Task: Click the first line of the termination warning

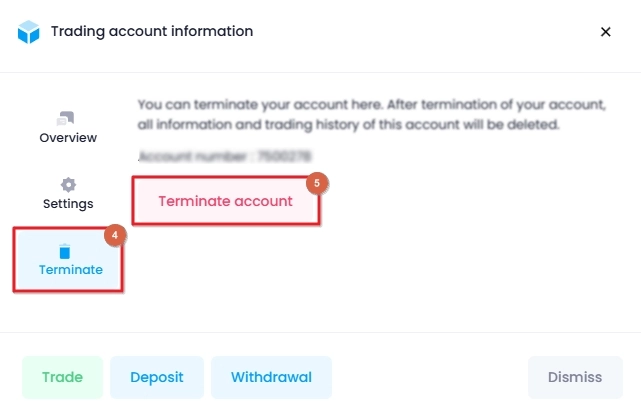Action: pos(372,105)
